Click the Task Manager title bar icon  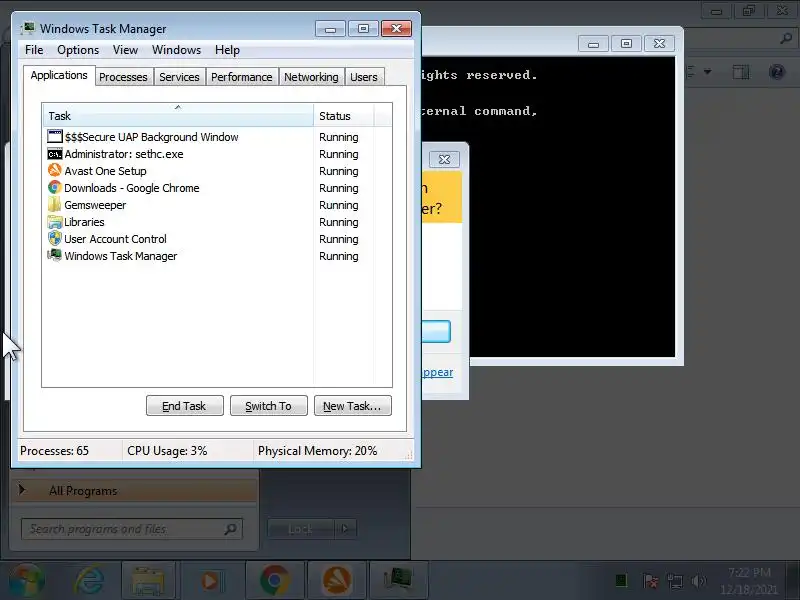[28, 29]
